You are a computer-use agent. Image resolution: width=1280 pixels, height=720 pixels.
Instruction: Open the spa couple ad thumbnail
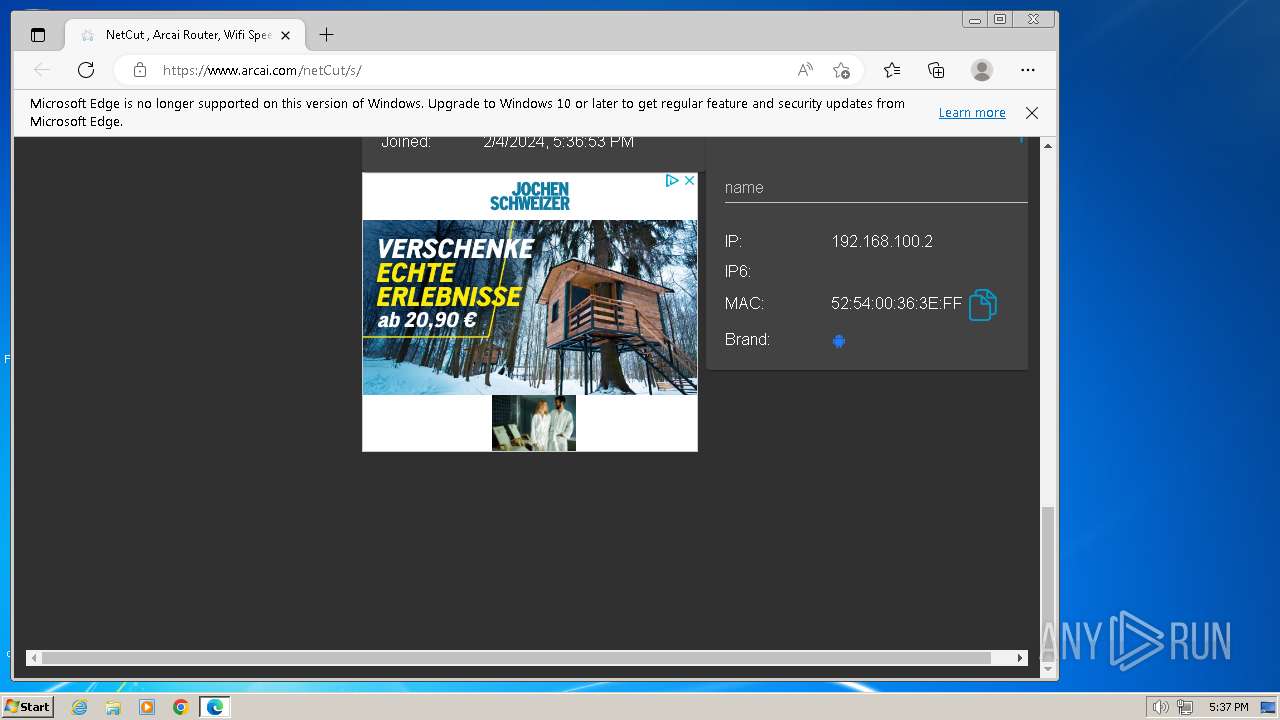534,423
